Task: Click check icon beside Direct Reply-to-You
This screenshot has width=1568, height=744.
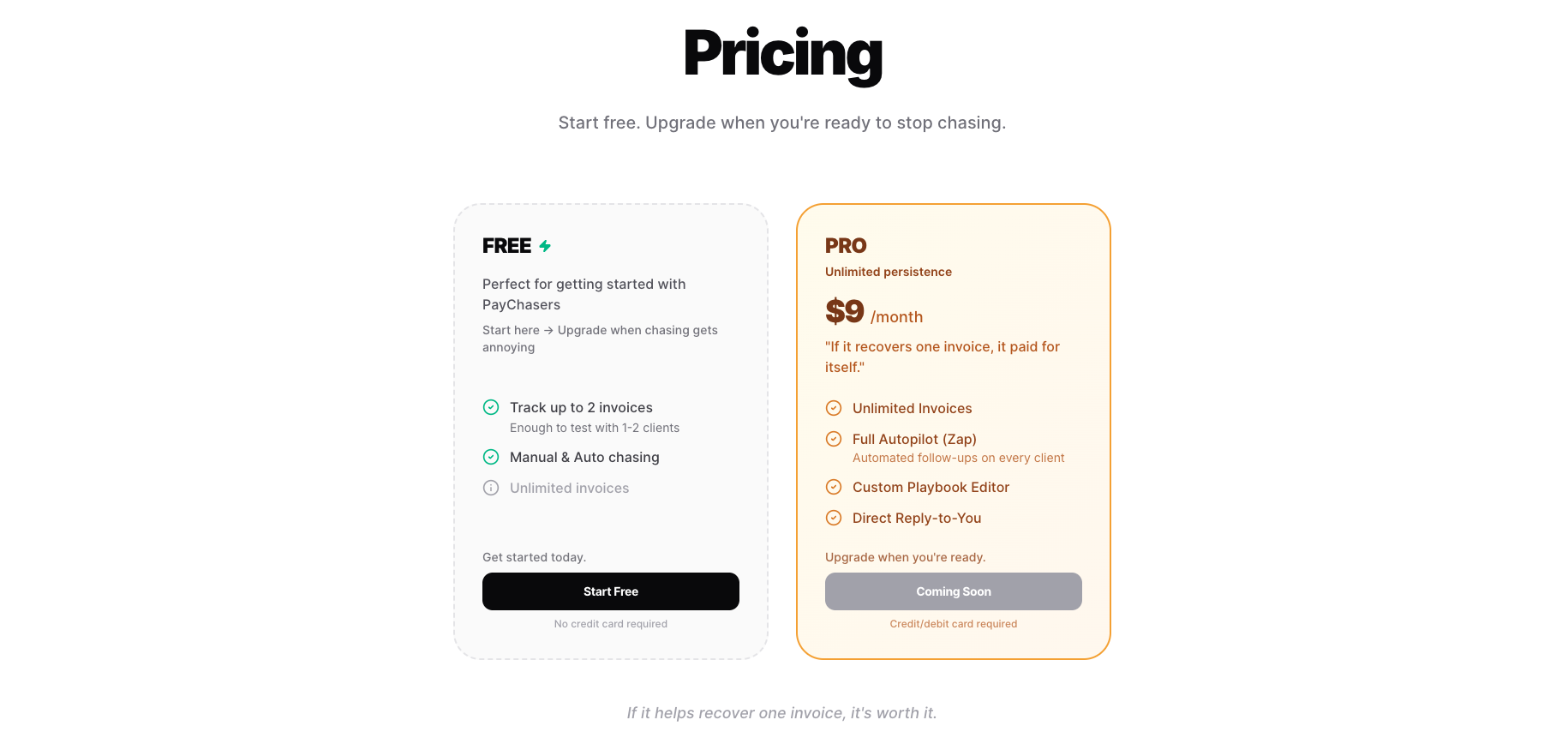Action: point(834,518)
